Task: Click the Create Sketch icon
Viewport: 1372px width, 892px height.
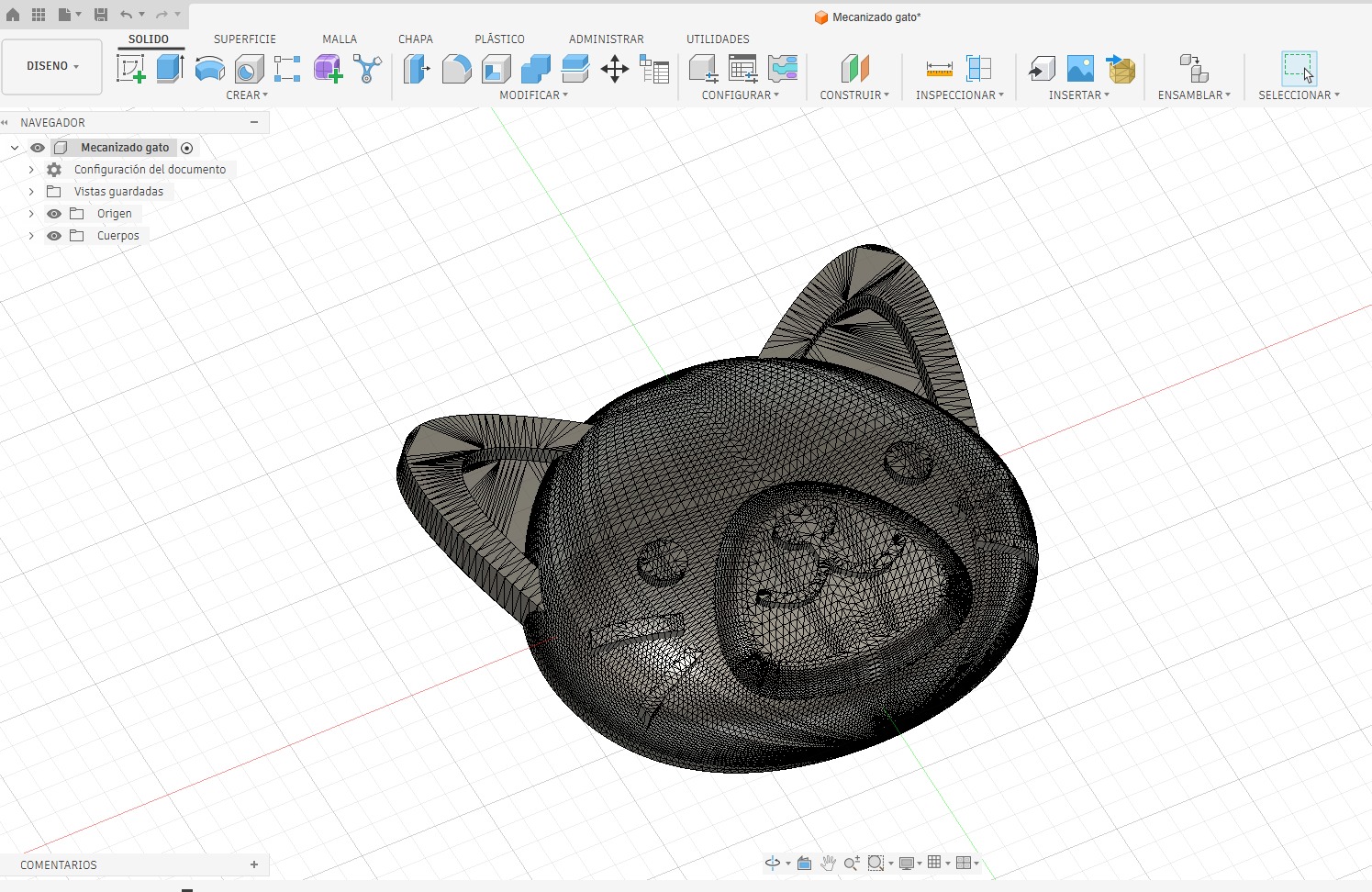Action: [131, 69]
